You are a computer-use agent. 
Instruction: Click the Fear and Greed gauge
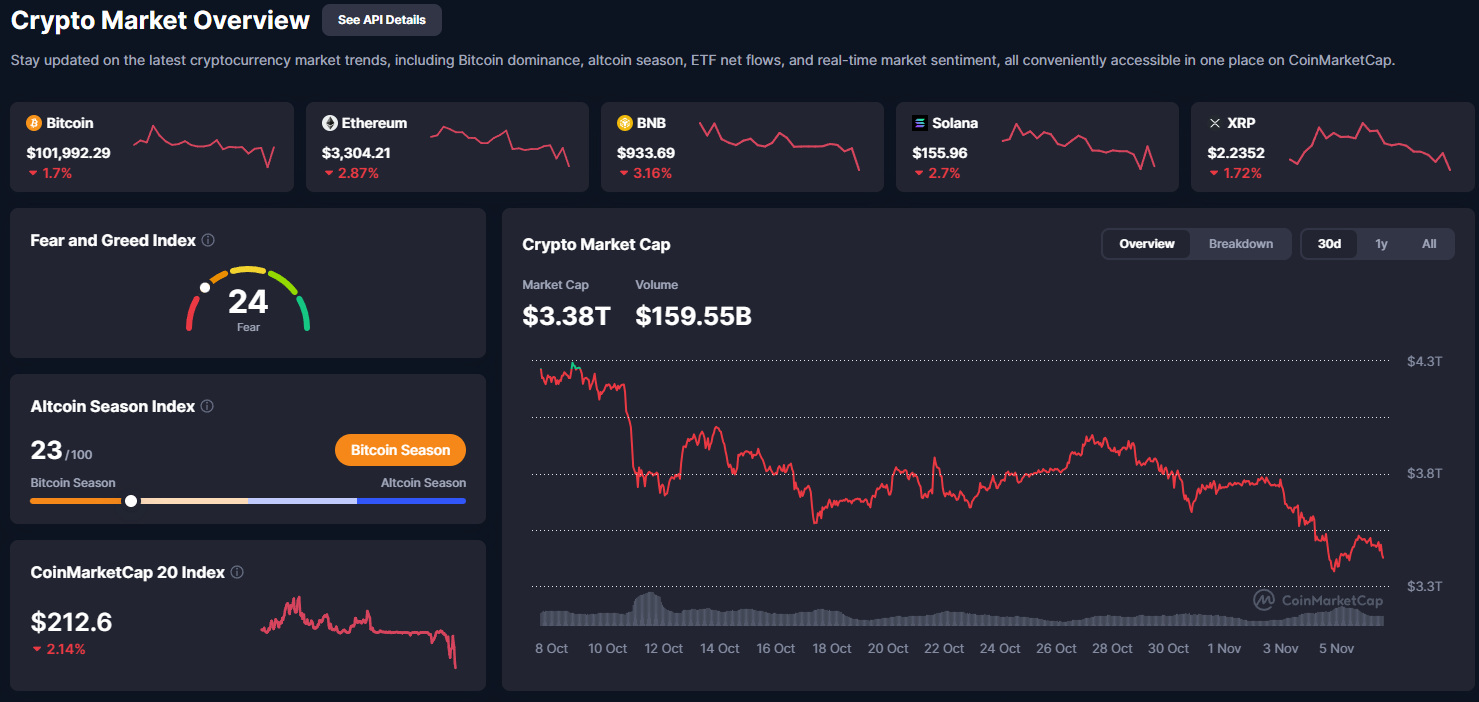click(x=248, y=298)
